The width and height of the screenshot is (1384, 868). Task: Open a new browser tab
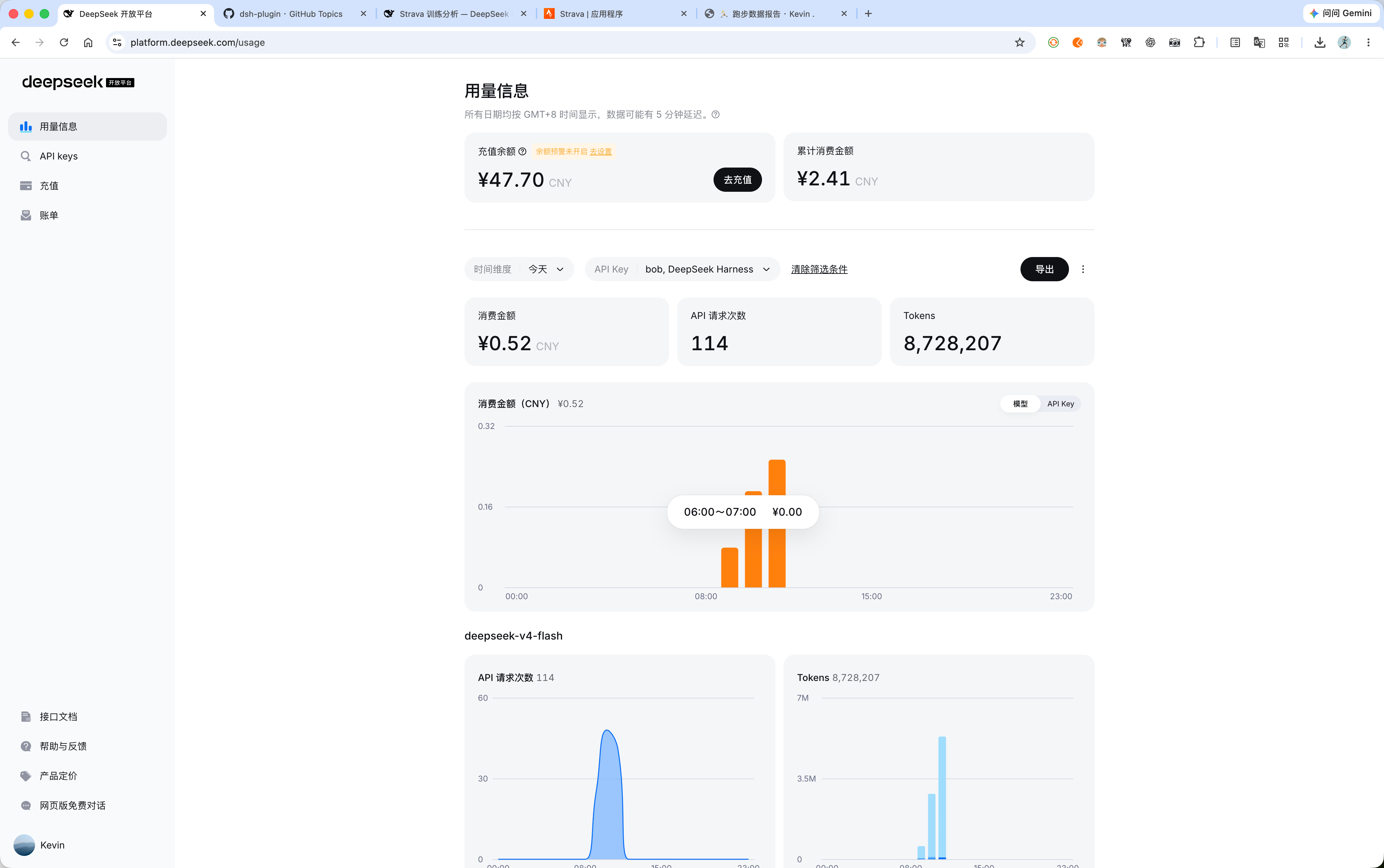coord(868,14)
